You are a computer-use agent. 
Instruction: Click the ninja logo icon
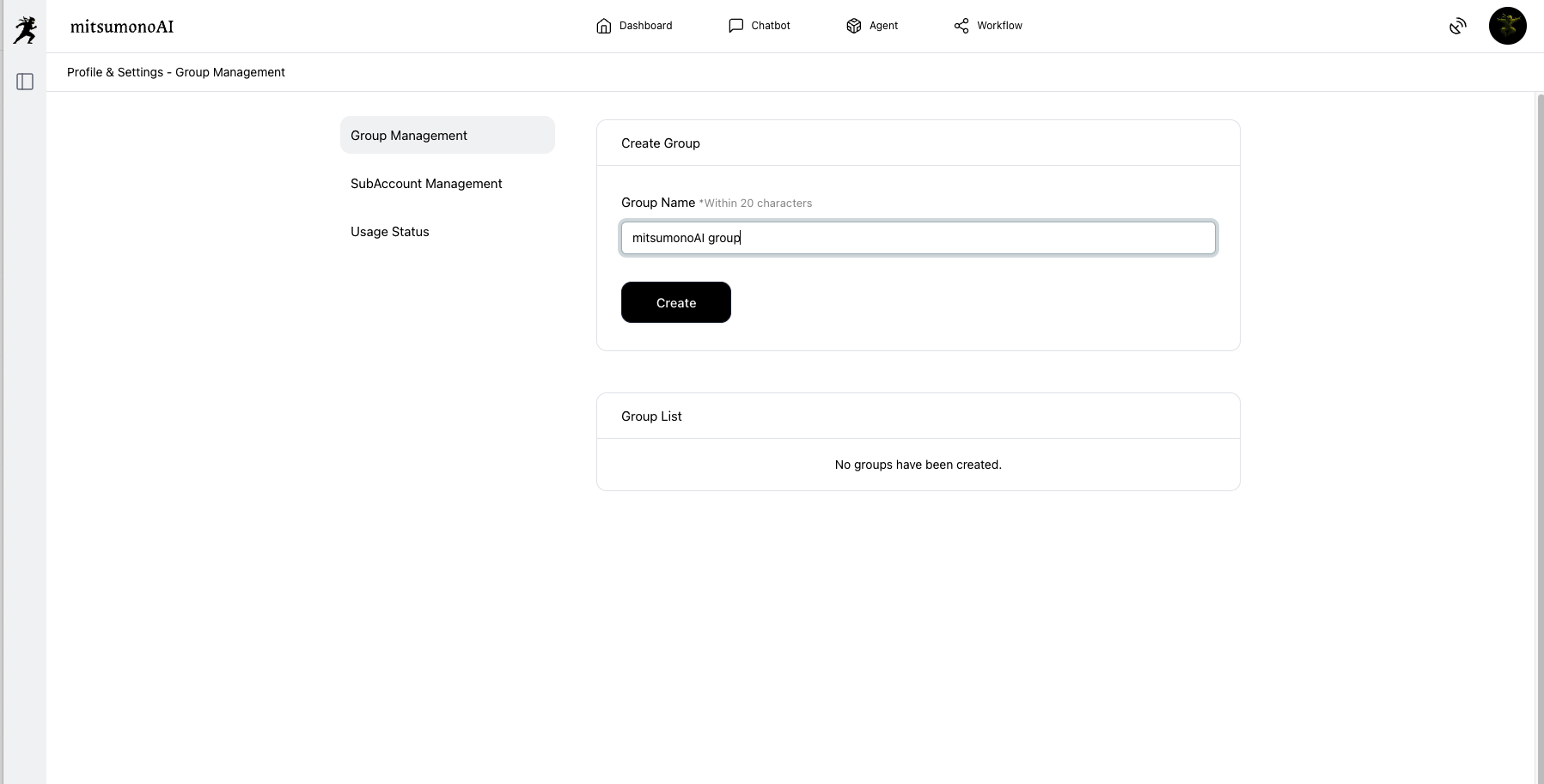pos(25,29)
